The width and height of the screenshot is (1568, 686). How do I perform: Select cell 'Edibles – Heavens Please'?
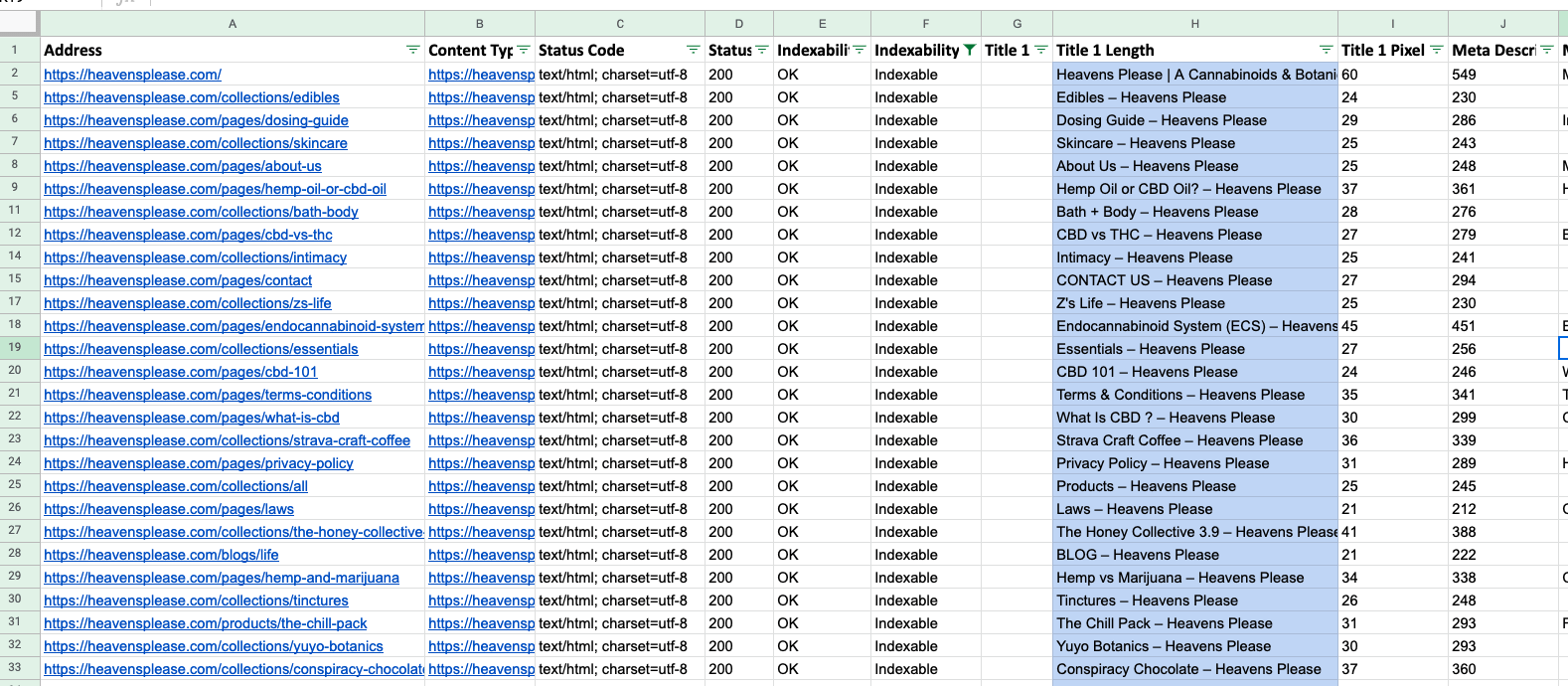1195,97
